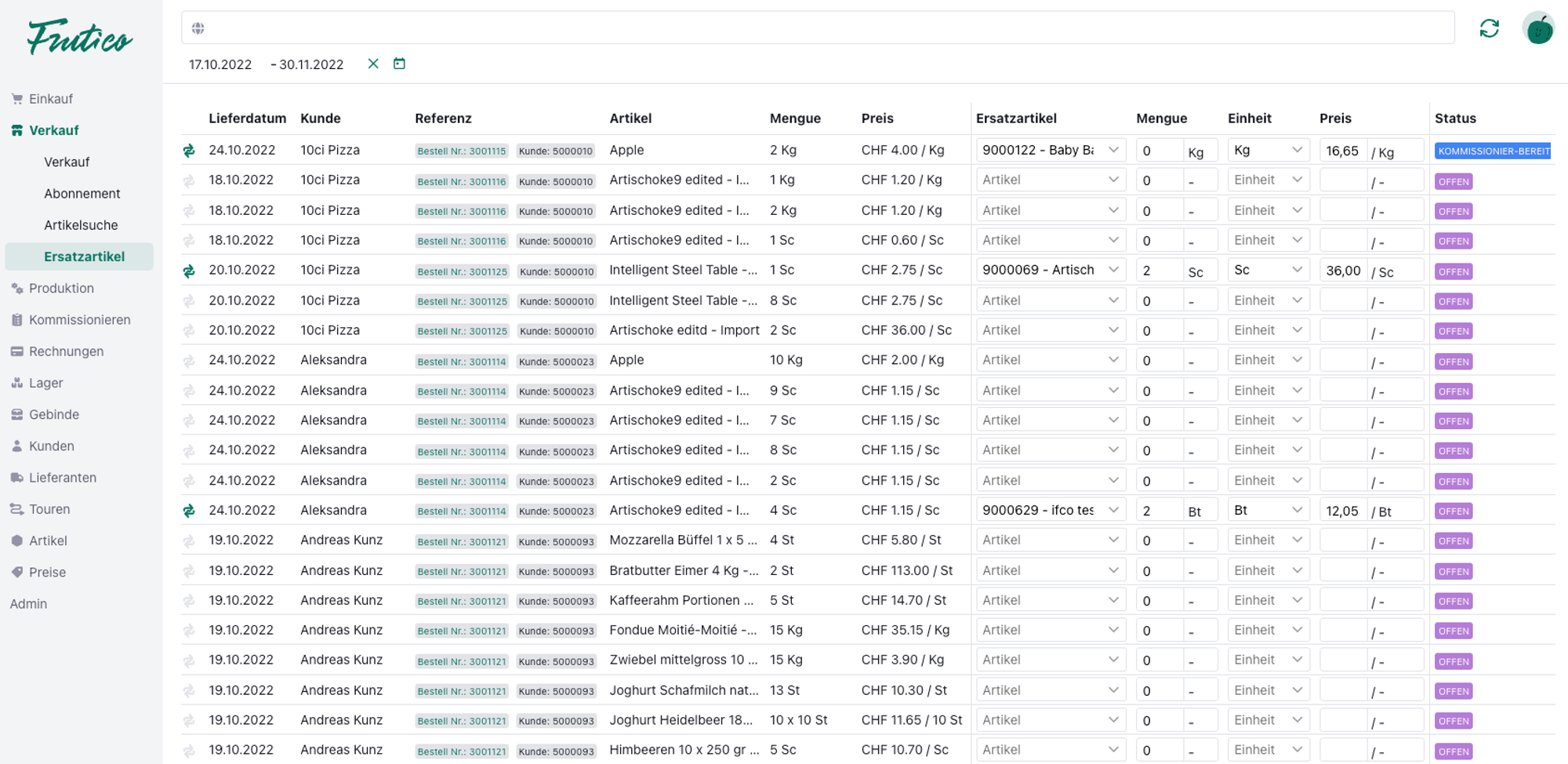Clear the date range with X icon

tap(373, 64)
